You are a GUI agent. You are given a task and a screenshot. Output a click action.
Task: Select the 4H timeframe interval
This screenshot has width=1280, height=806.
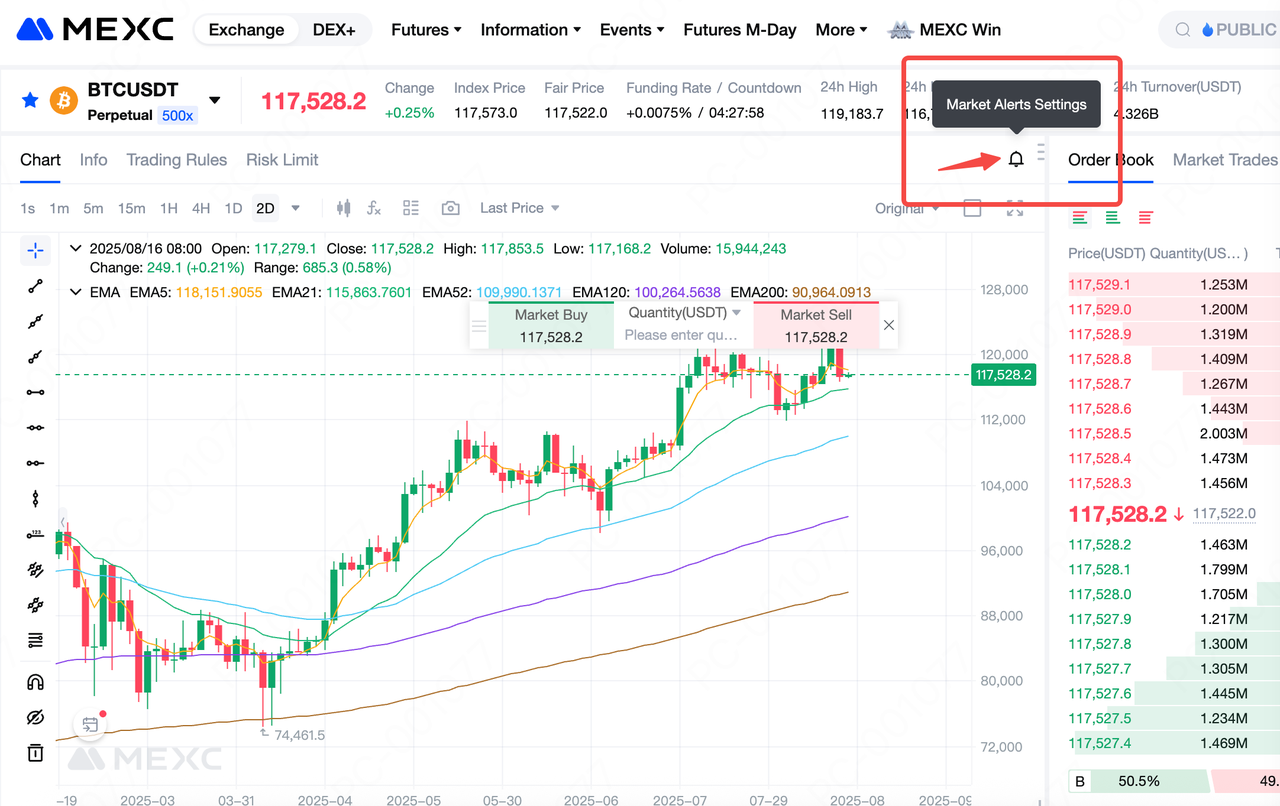201,208
